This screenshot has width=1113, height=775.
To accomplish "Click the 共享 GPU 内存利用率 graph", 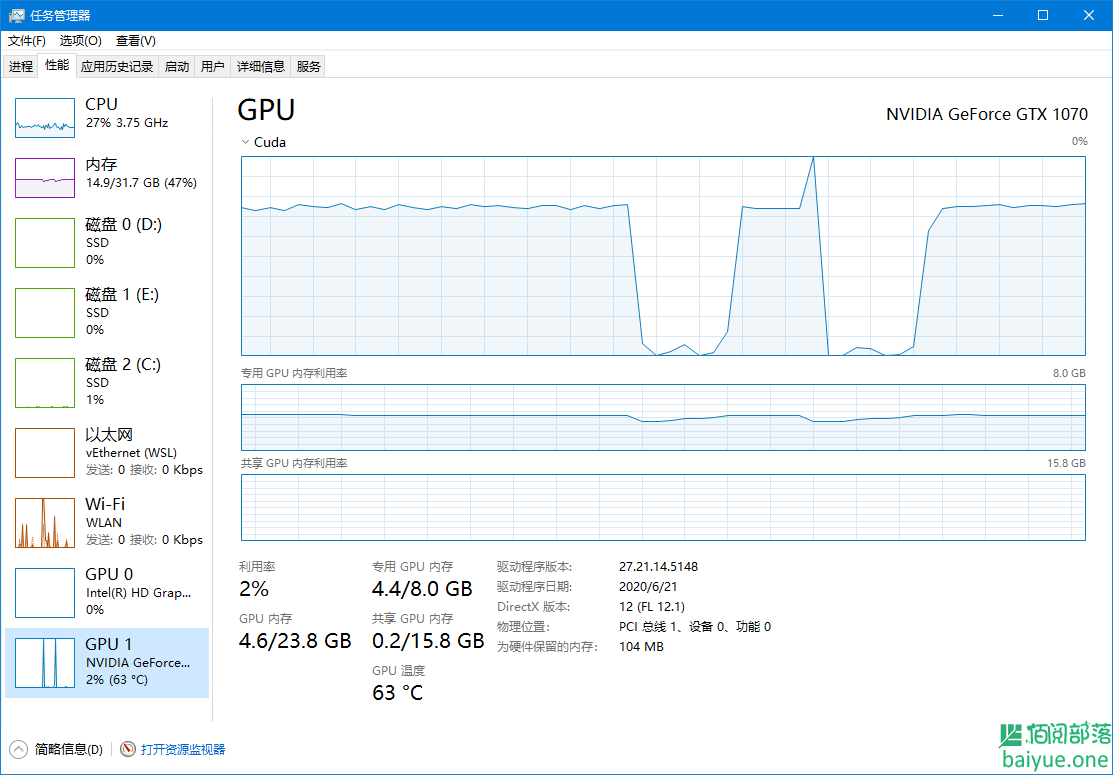I will [663, 508].
